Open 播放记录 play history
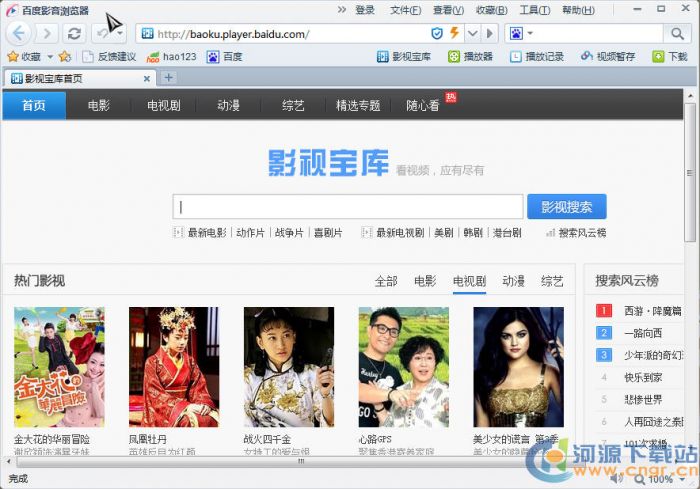Viewport: 700px width, 489px height. [537, 57]
